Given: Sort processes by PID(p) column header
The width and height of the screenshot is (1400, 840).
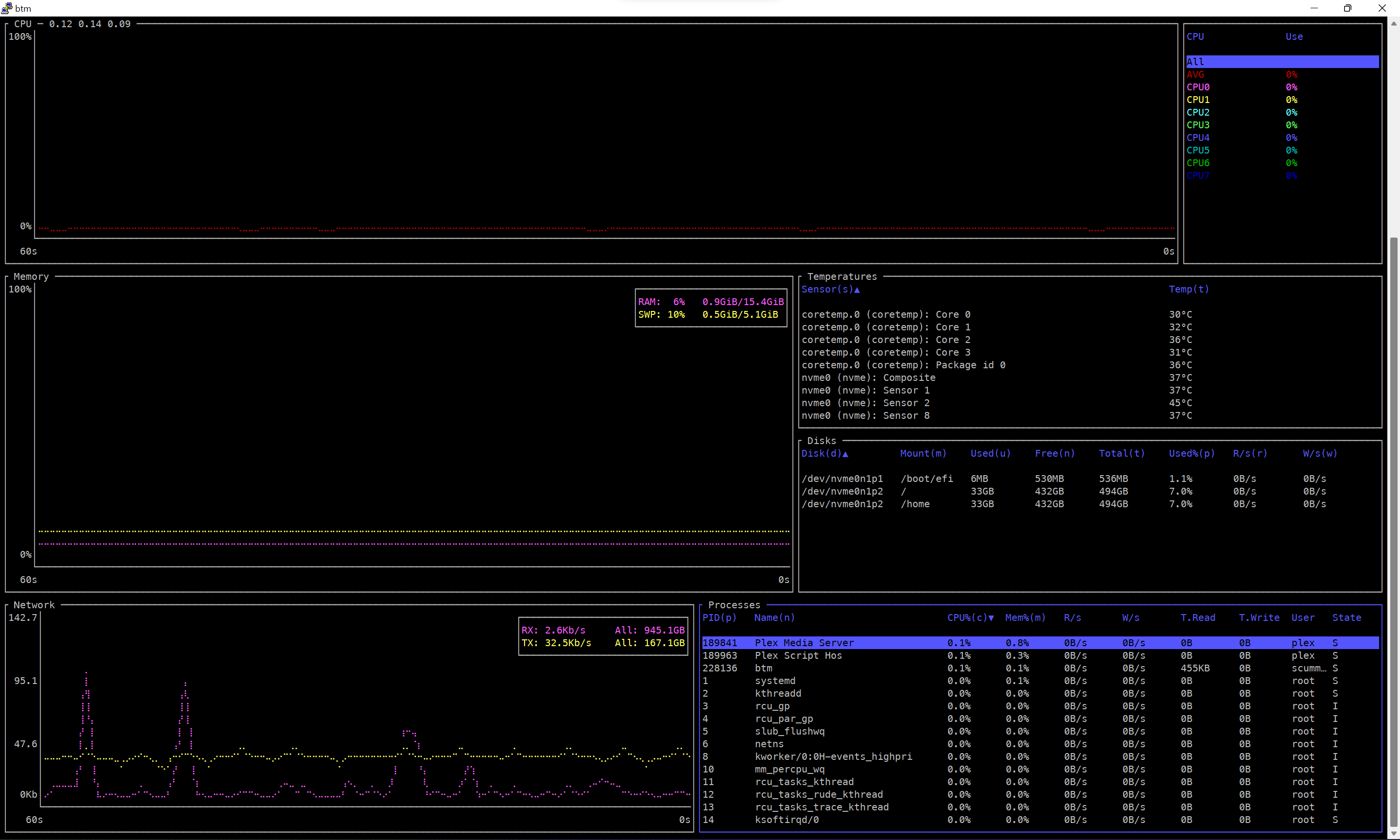Looking at the screenshot, I should (x=719, y=617).
